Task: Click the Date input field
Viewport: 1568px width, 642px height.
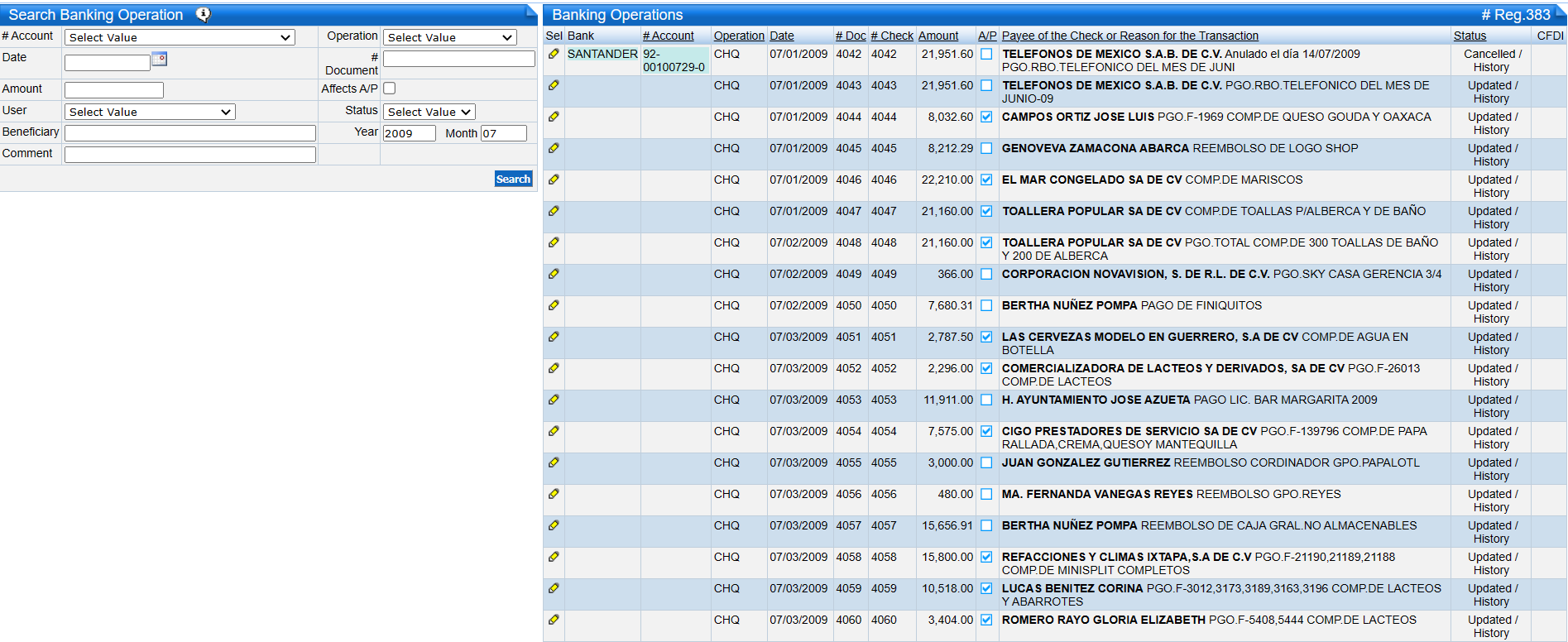Action: 108,62
